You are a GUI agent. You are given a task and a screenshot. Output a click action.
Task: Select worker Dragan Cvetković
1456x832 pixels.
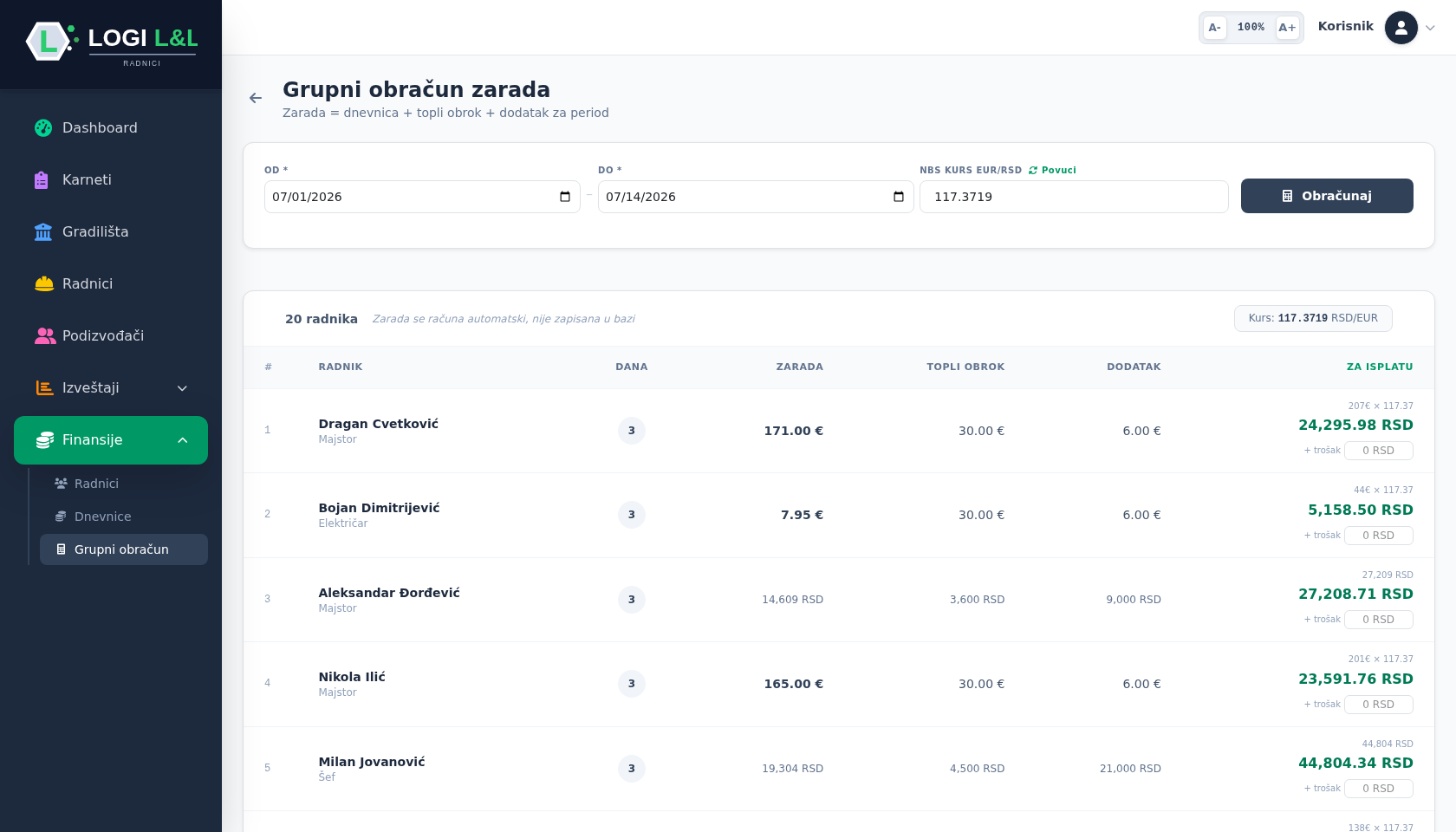tap(378, 424)
